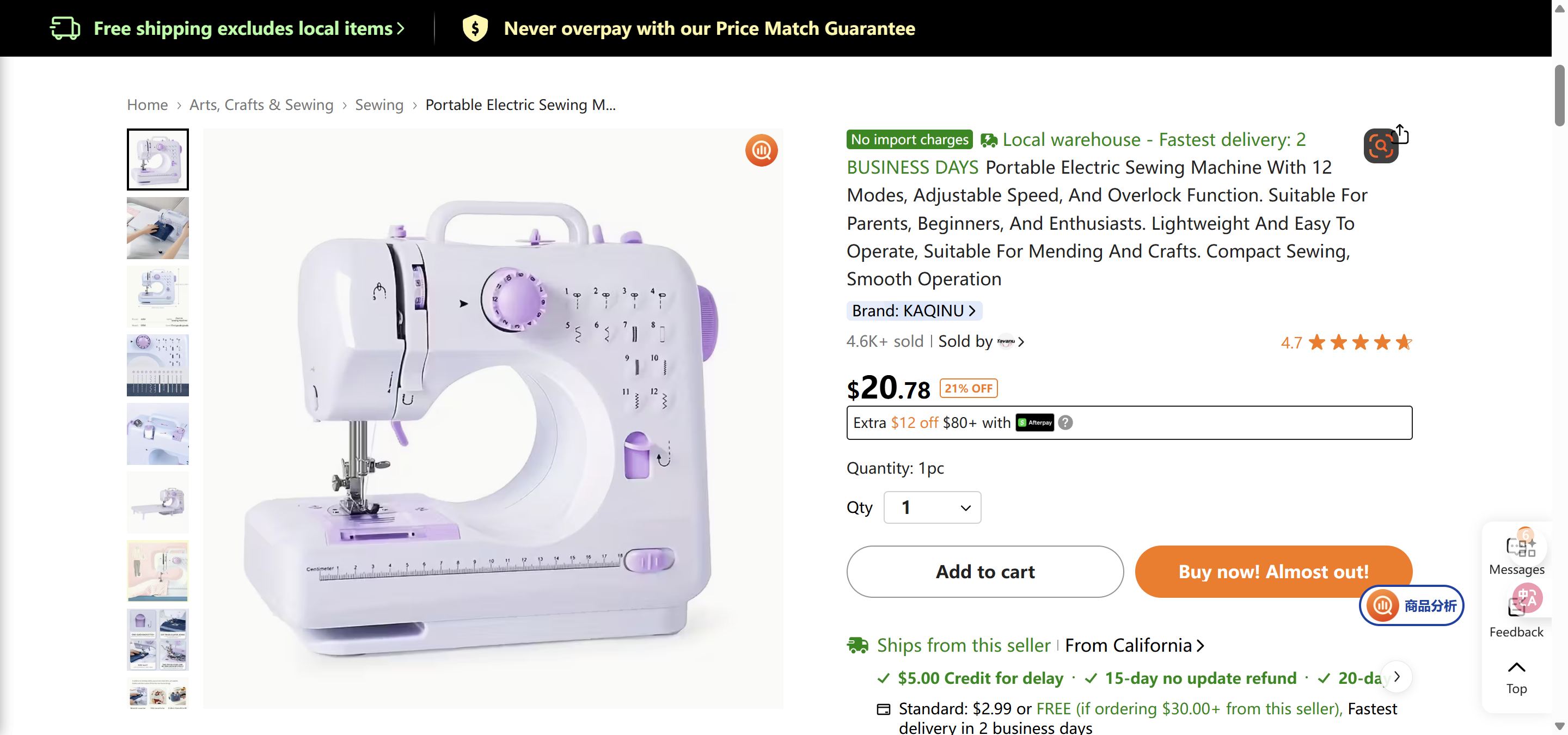Image resolution: width=1568 pixels, height=735 pixels.
Task: Select the sewing stitch diagram thumbnail
Action: pyautogui.click(x=158, y=365)
